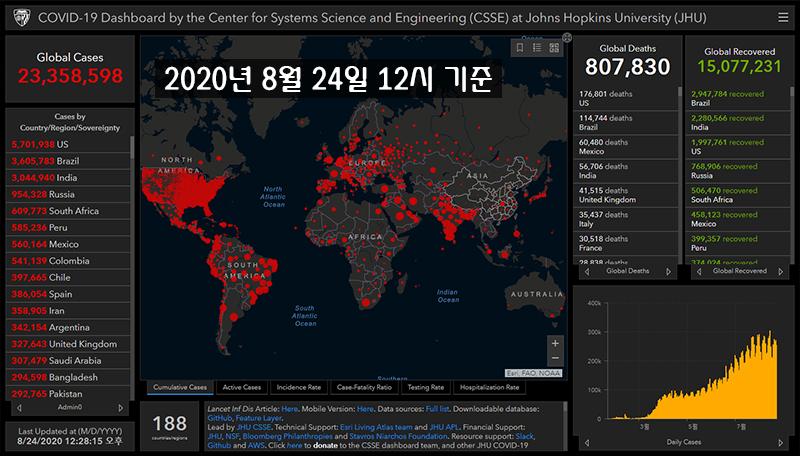
Task: Select the 30,518 deaths France row
Action: click(x=626, y=243)
